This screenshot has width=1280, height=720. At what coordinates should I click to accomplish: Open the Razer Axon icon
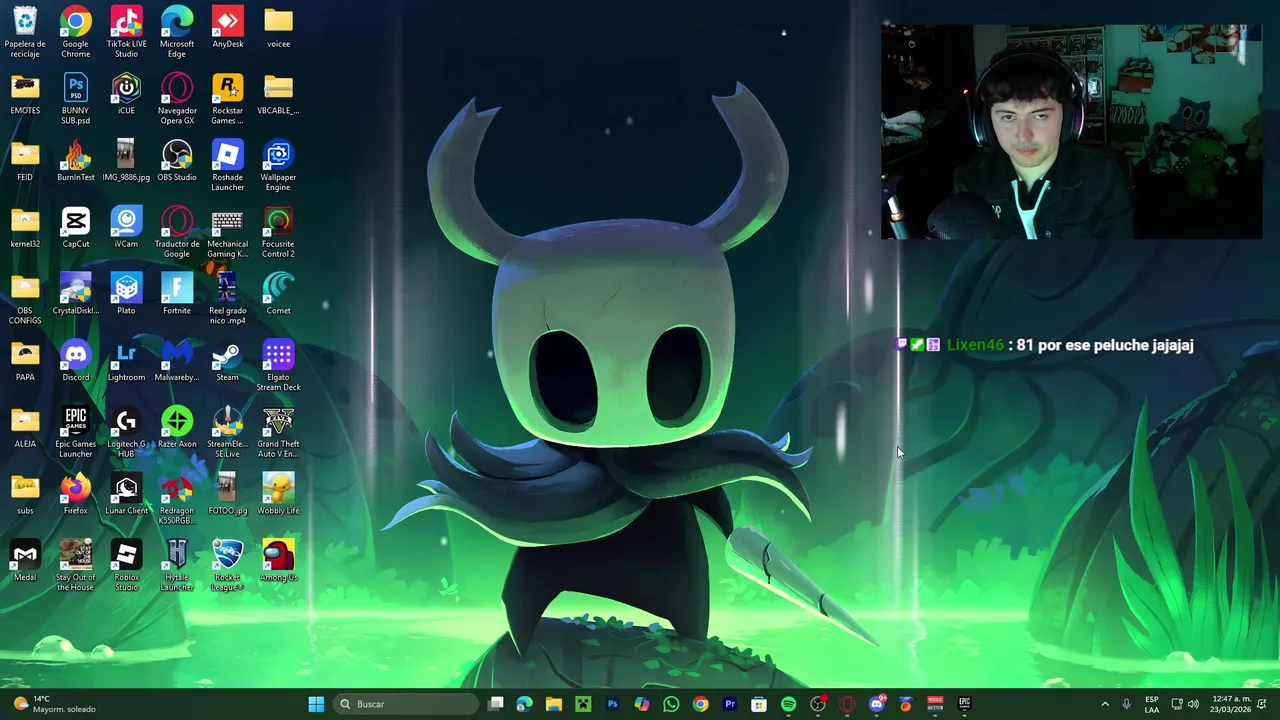point(177,428)
